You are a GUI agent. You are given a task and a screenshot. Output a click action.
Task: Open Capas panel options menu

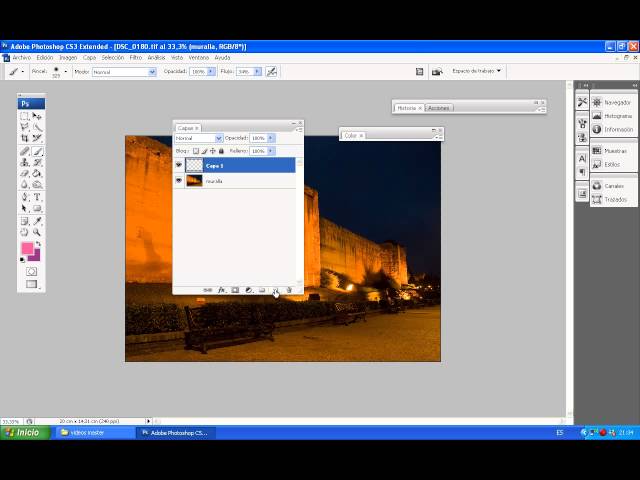299,130
